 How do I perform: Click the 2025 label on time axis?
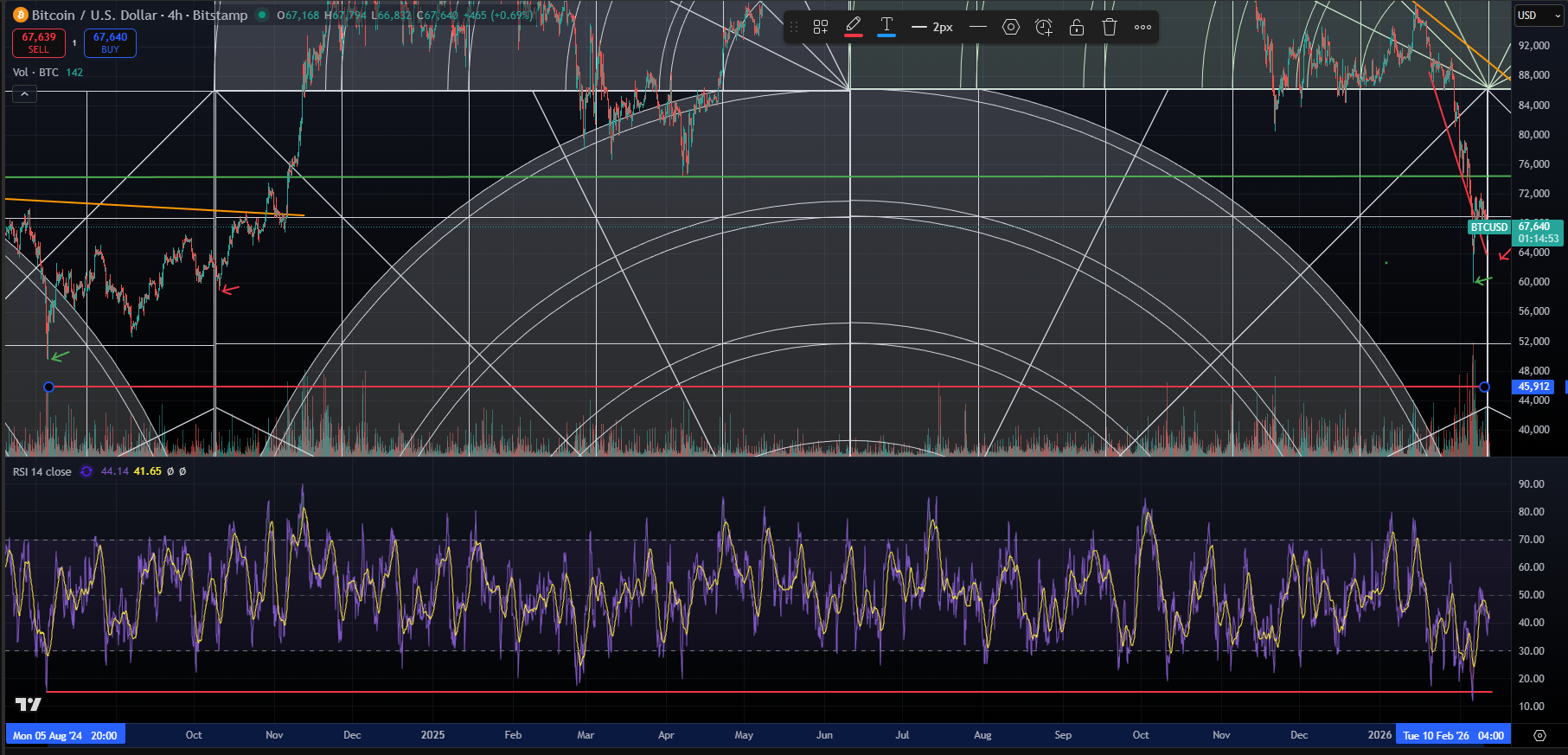point(432,735)
